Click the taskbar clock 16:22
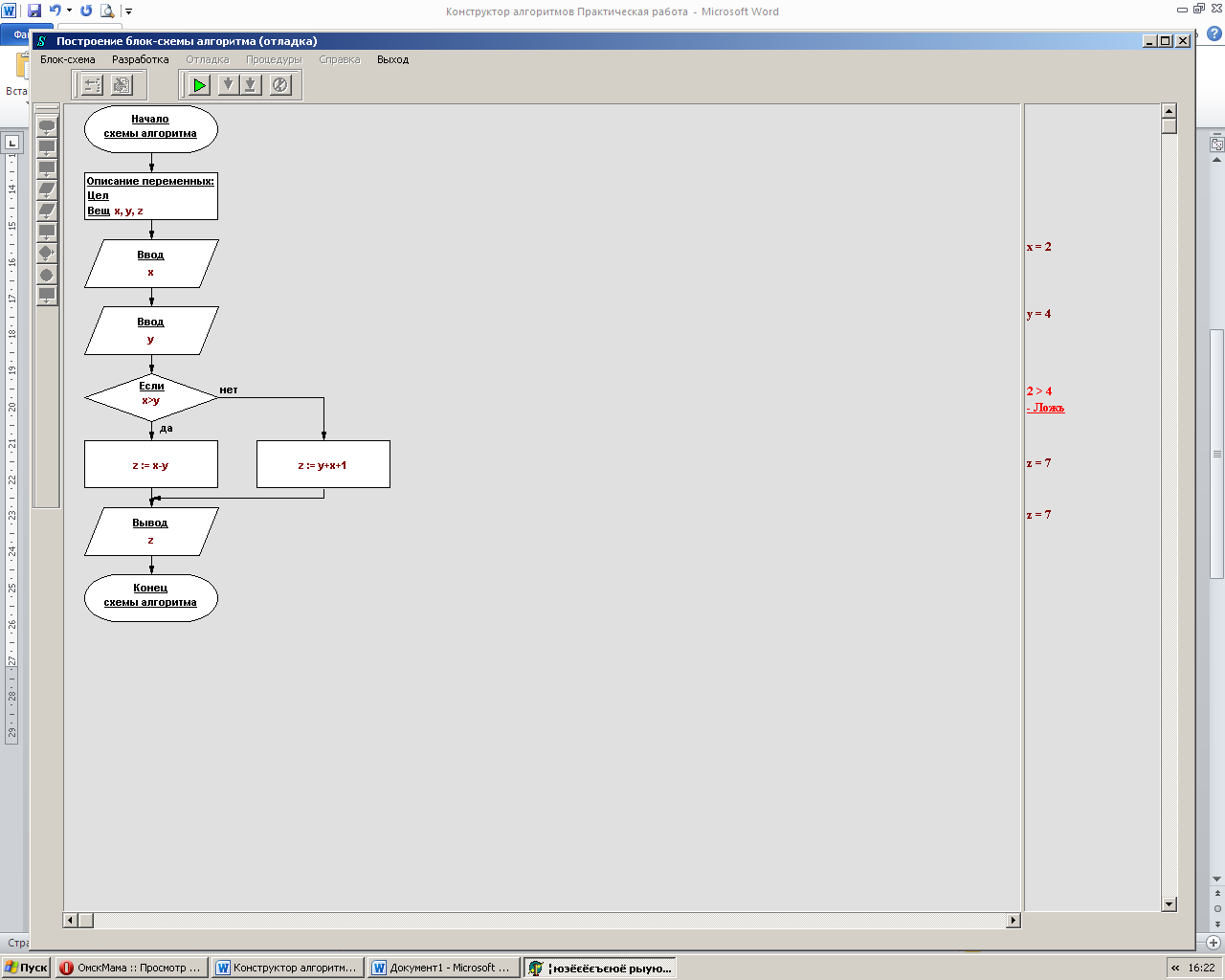The height and width of the screenshot is (980, 1225). pos(1201,968)
